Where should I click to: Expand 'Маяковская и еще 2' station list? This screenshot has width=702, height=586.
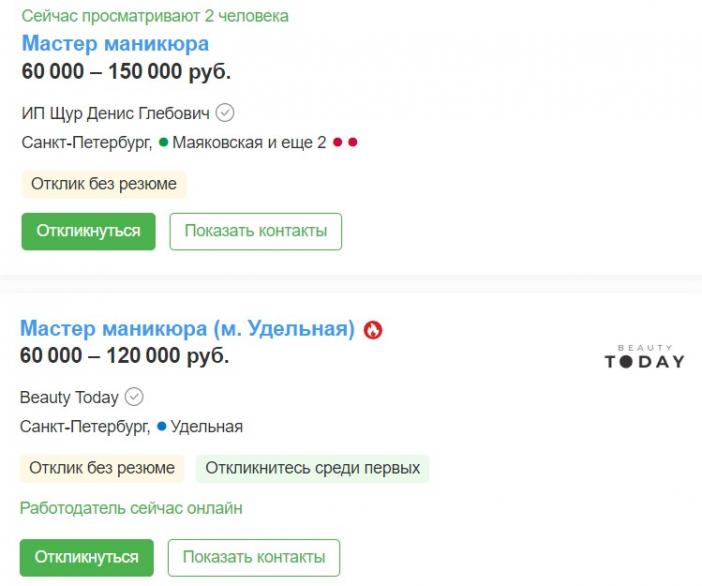tap(249, 143)
